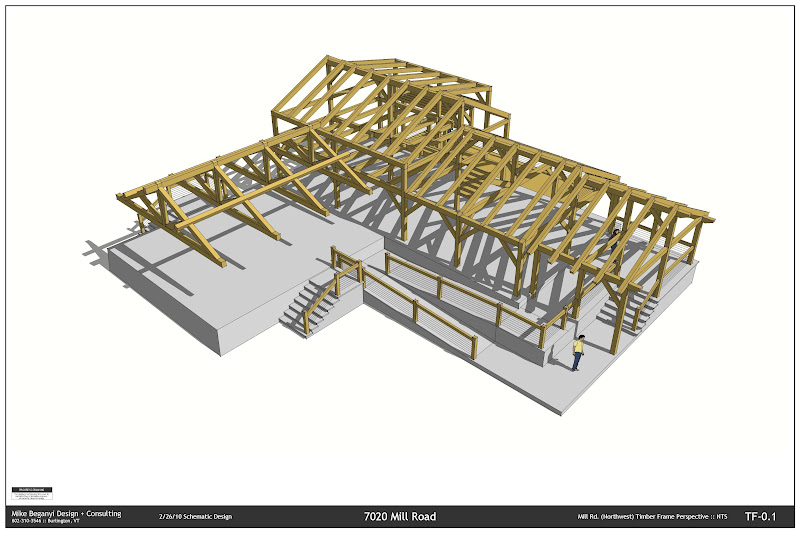Click the "7020 Mill Road" project title
The image size is (800, 533).
400,516
